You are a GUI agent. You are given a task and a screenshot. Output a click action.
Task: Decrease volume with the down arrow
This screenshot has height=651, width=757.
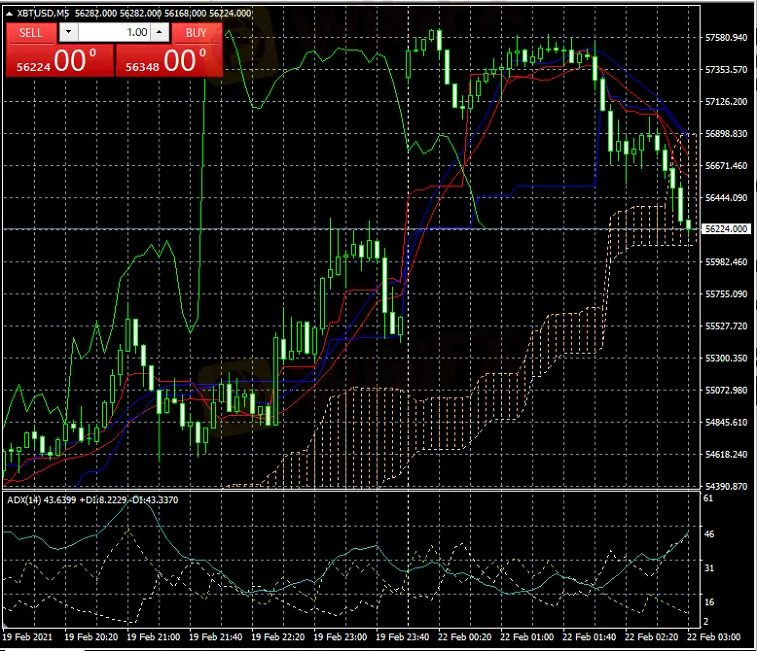67,32
